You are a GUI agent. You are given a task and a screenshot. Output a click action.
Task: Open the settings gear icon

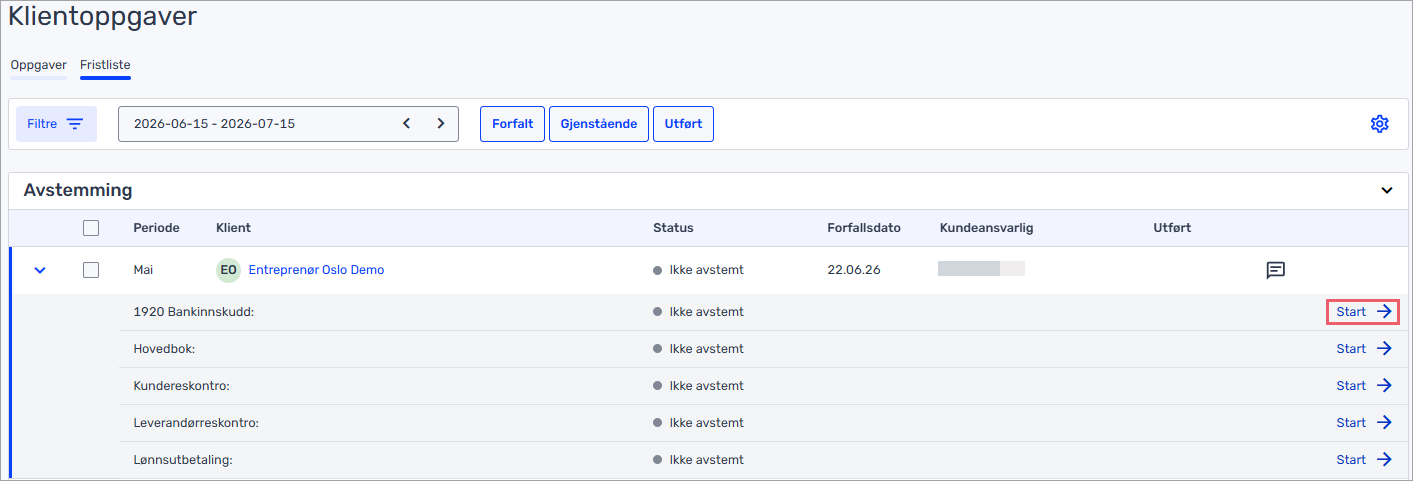point(1380,124)
